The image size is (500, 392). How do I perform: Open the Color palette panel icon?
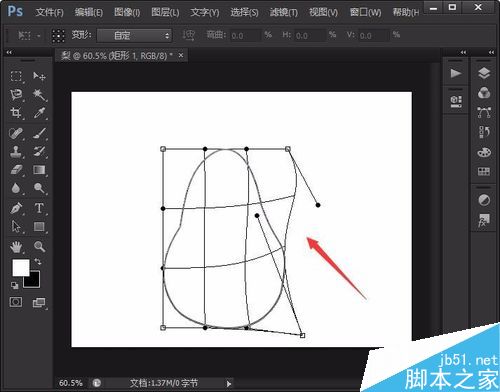(484, 152)
